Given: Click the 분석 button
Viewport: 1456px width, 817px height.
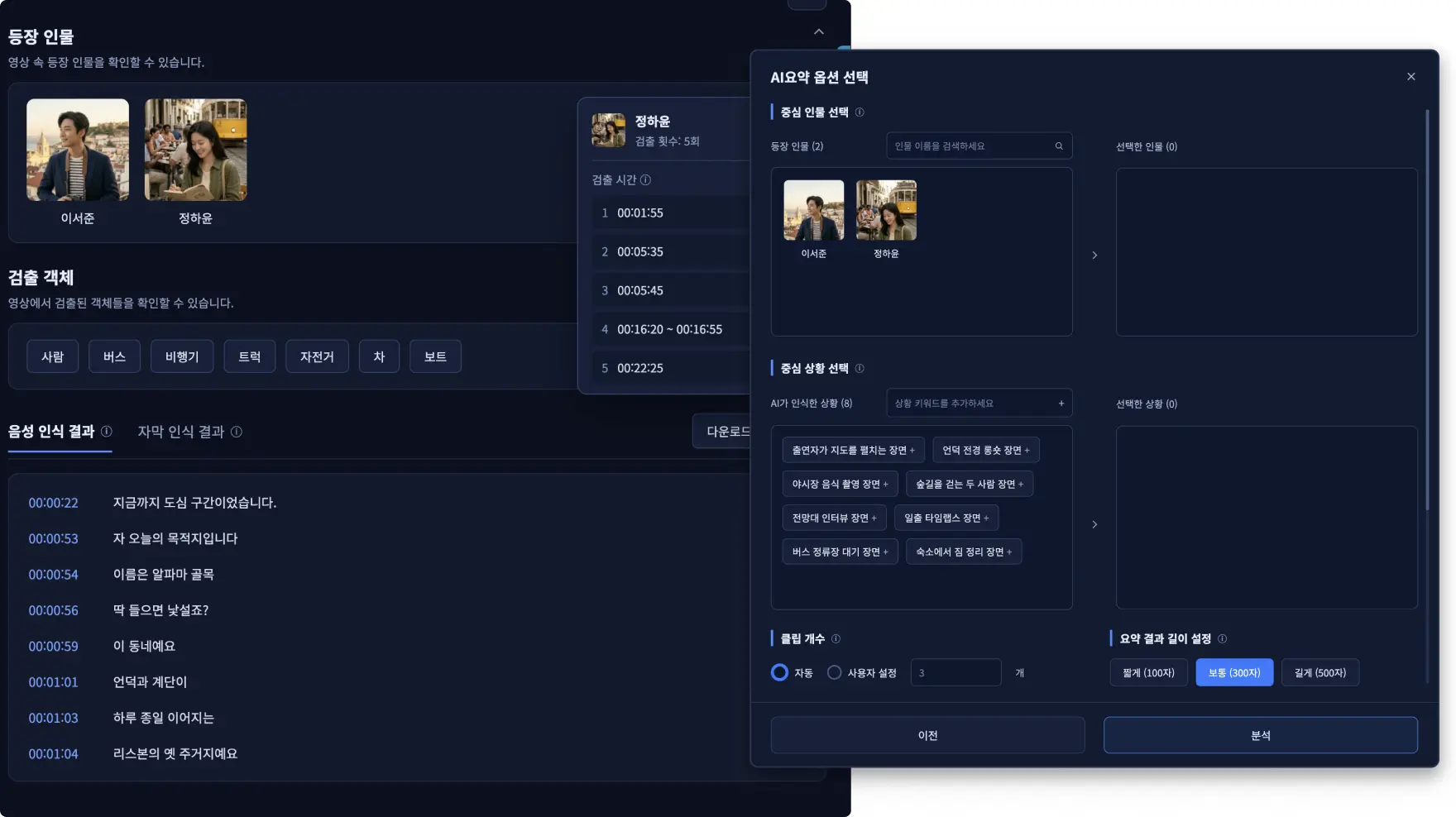Looking at the screenshot, I should tap(1261, 735).
